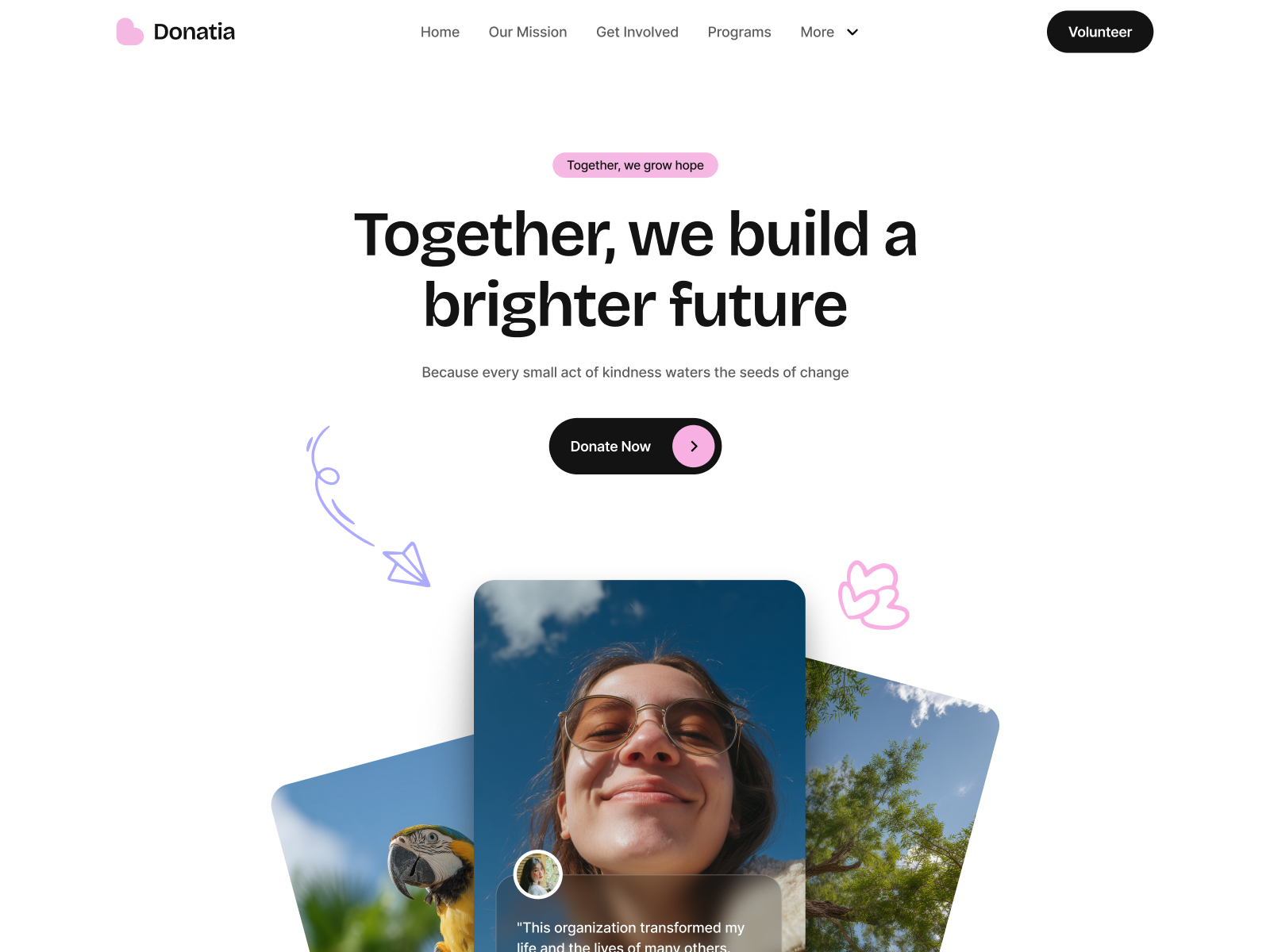Click the pink Donatia heart logo icon
The height and width of the screenshot is (952, 1270).
(x=129, y=32)
